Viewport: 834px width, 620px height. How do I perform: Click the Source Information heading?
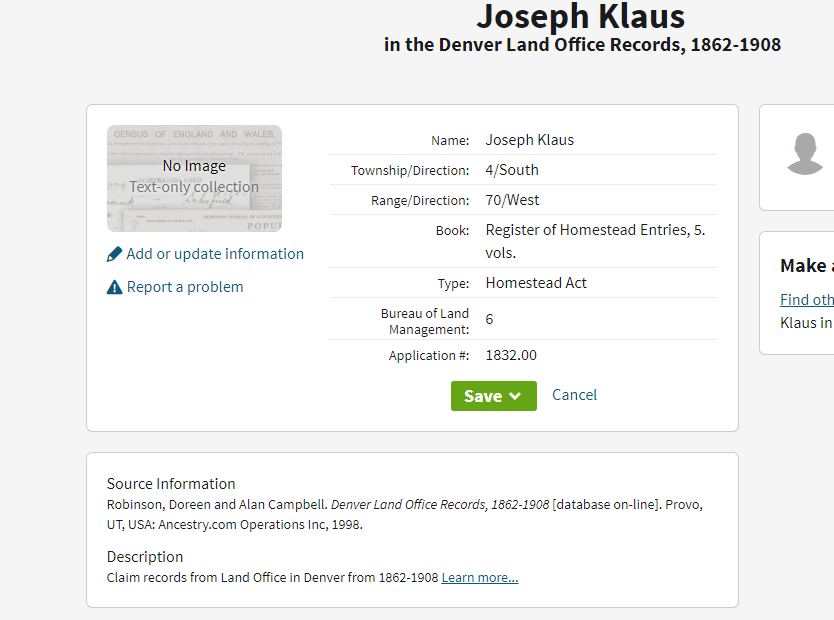point(171,484)
